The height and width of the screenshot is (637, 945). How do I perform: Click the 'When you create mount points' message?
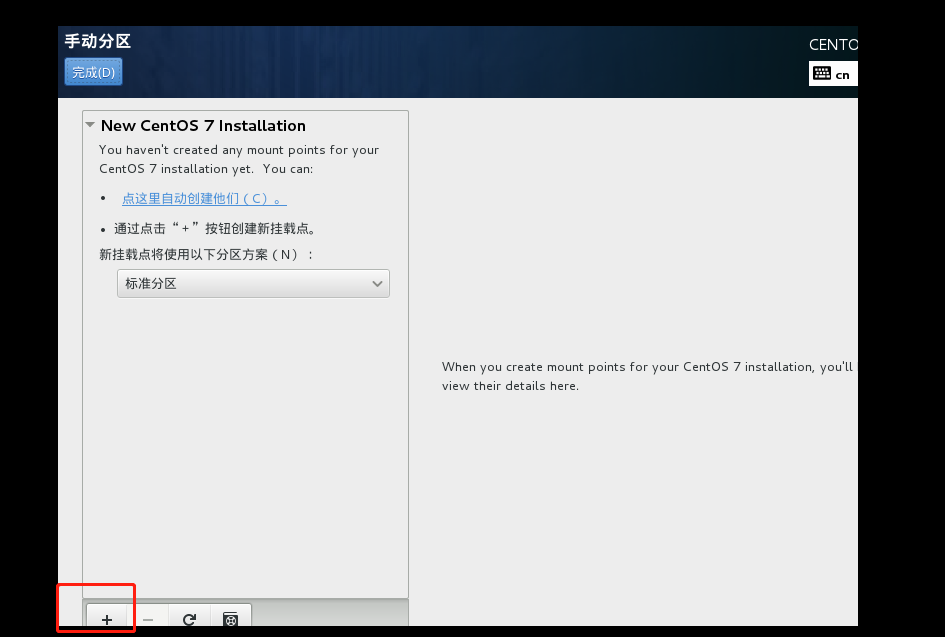(647, 376)
